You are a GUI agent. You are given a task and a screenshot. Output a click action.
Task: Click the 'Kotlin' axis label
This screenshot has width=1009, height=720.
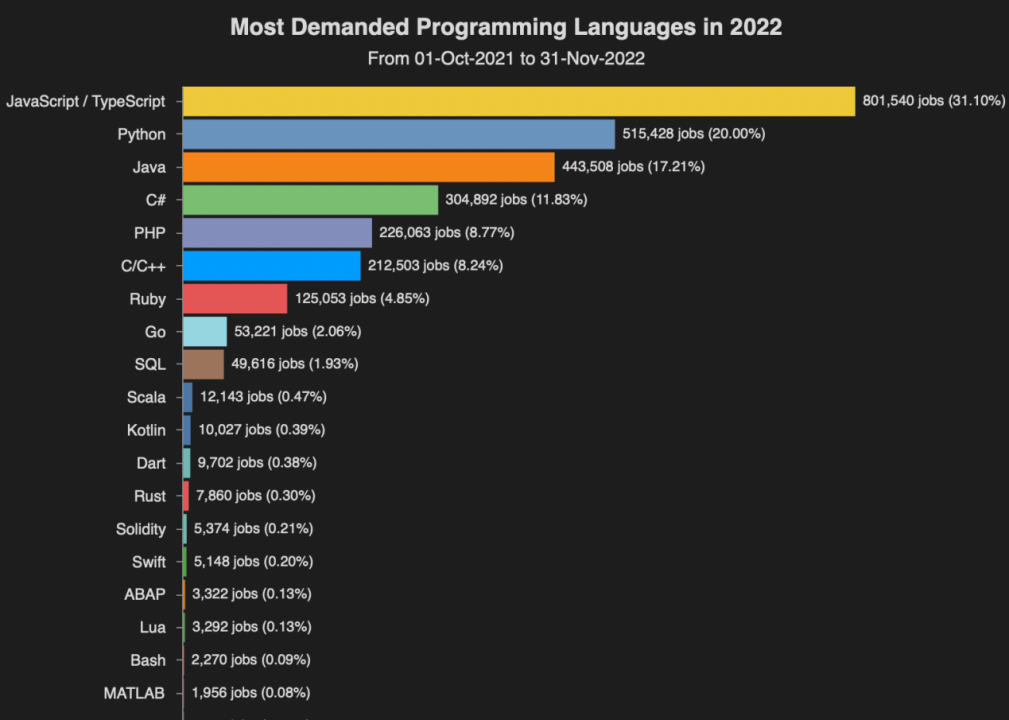click(146, 430)
